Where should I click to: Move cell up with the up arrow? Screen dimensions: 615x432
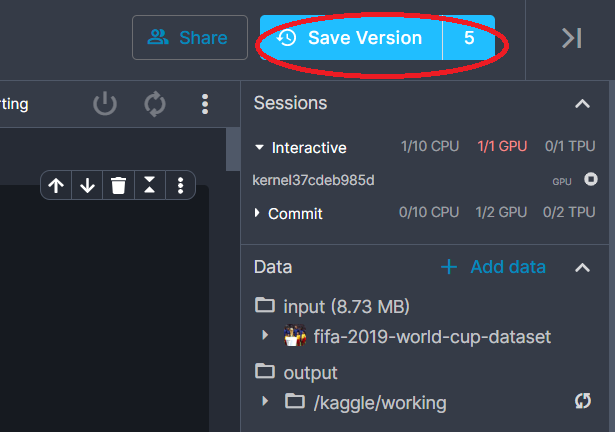[56, 185]
